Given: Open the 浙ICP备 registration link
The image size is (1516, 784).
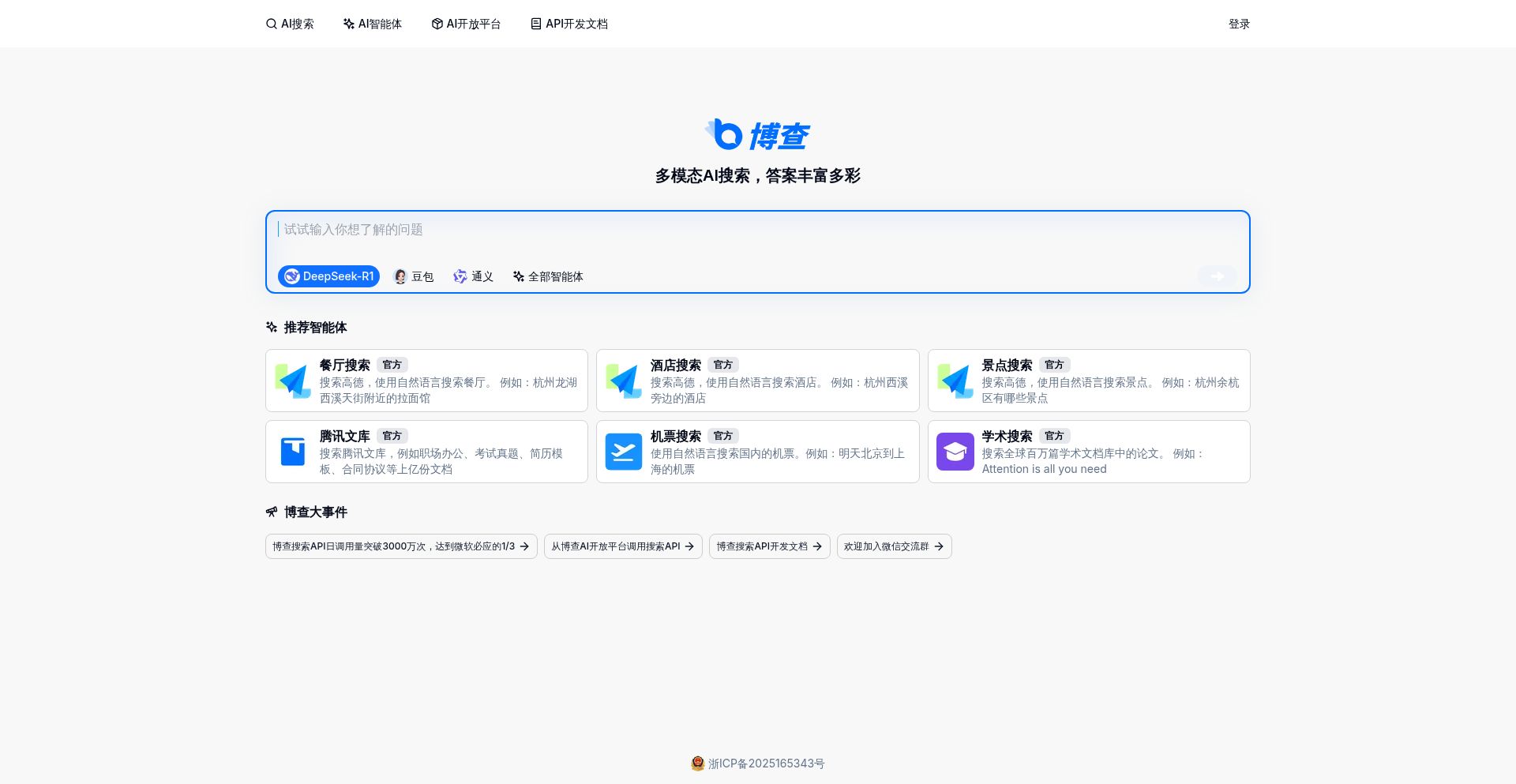Looking at the screenshot, I should [764, 763].
